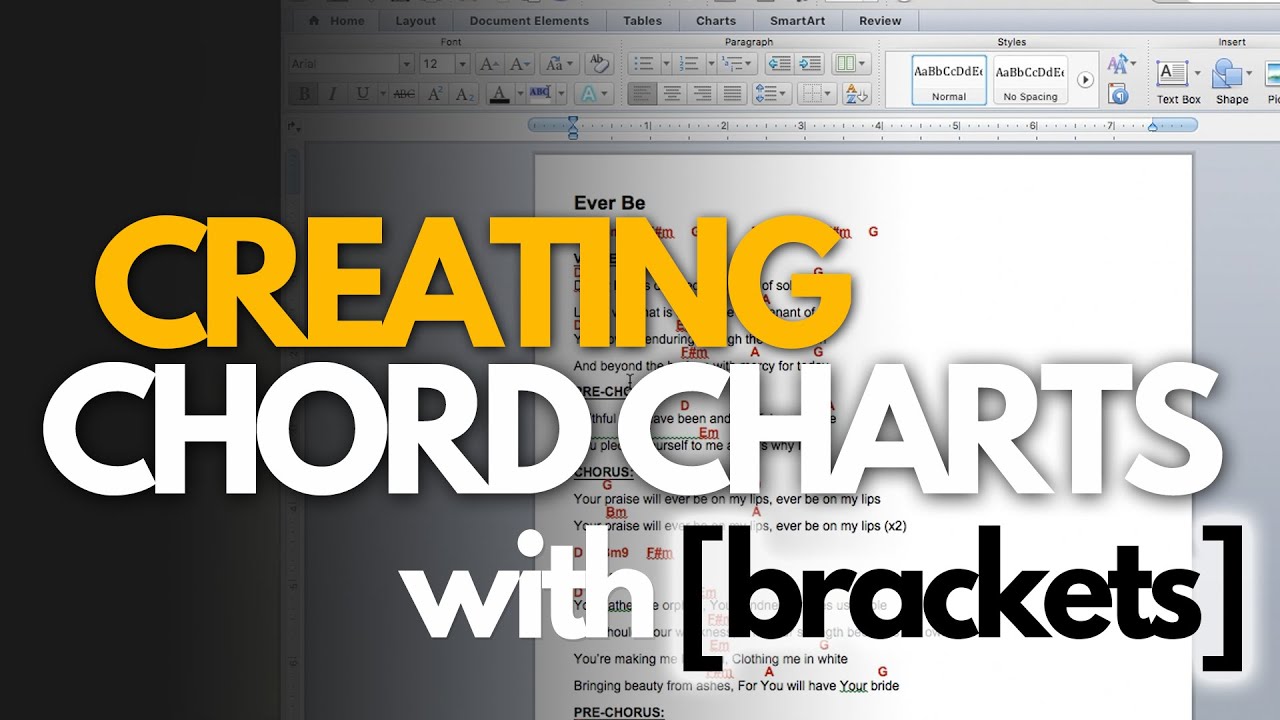Click the left indent marker on ruler

573,126
